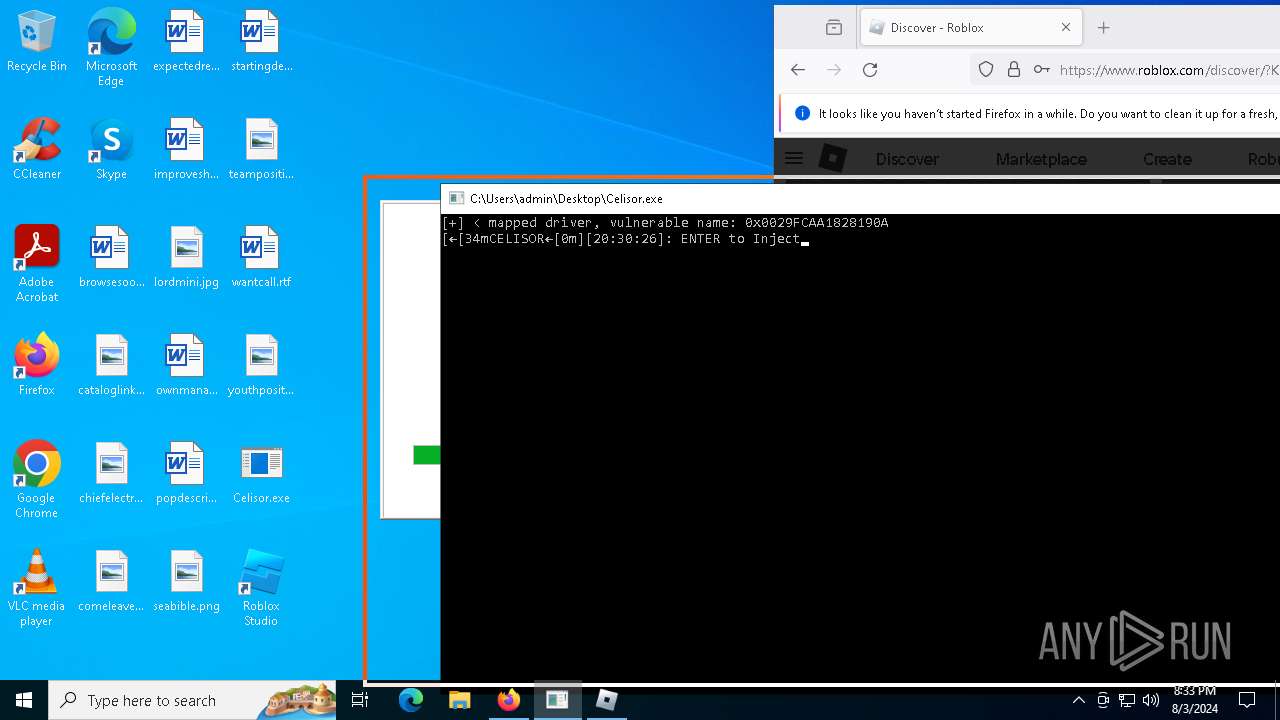Open Edge from the taskbar
This screenshot has width=1280, height=720.
411,700
